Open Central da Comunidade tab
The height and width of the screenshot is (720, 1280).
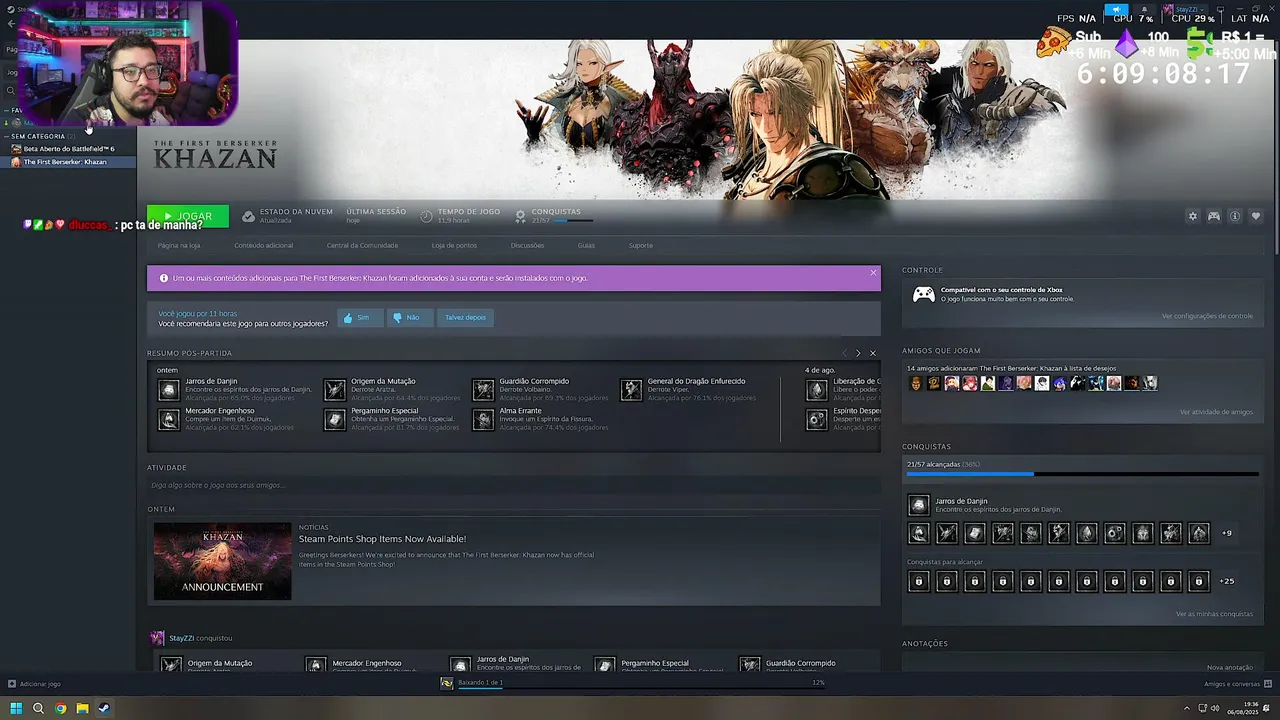(x=362, y=245)
